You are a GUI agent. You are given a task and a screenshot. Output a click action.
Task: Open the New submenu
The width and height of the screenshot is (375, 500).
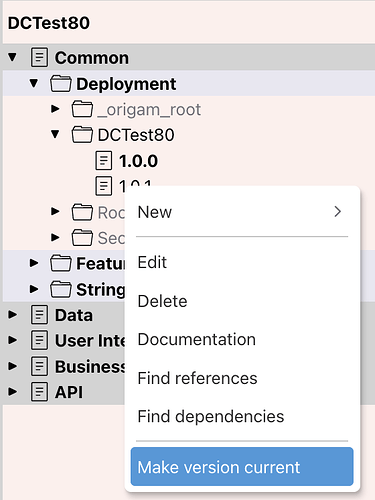pyautogui.click(x=242, y=212)
